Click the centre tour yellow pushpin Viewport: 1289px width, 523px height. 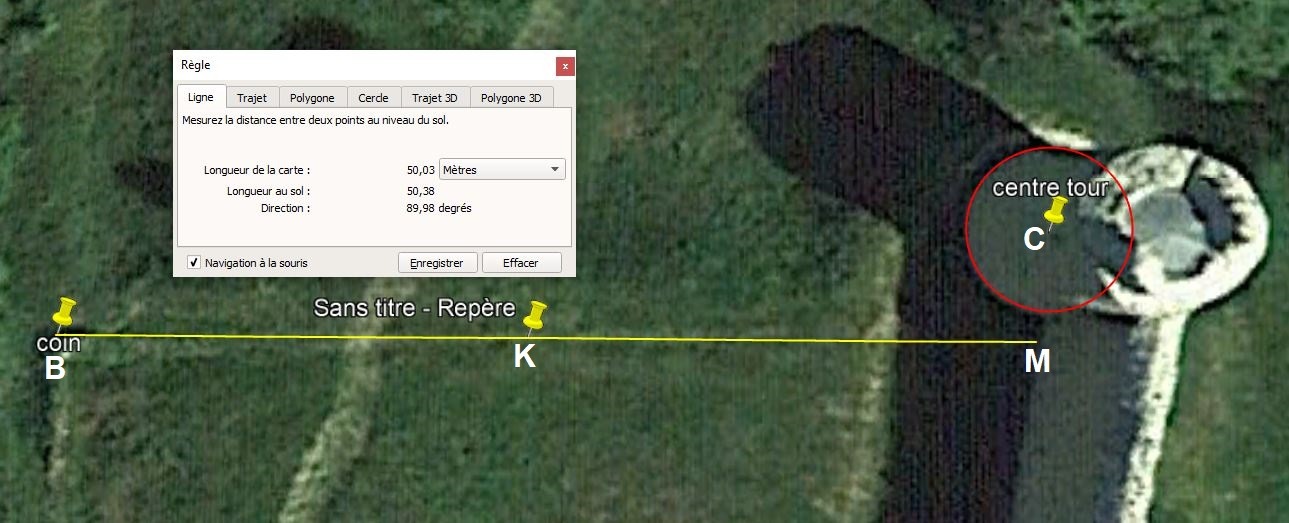tap(1056, 210)
